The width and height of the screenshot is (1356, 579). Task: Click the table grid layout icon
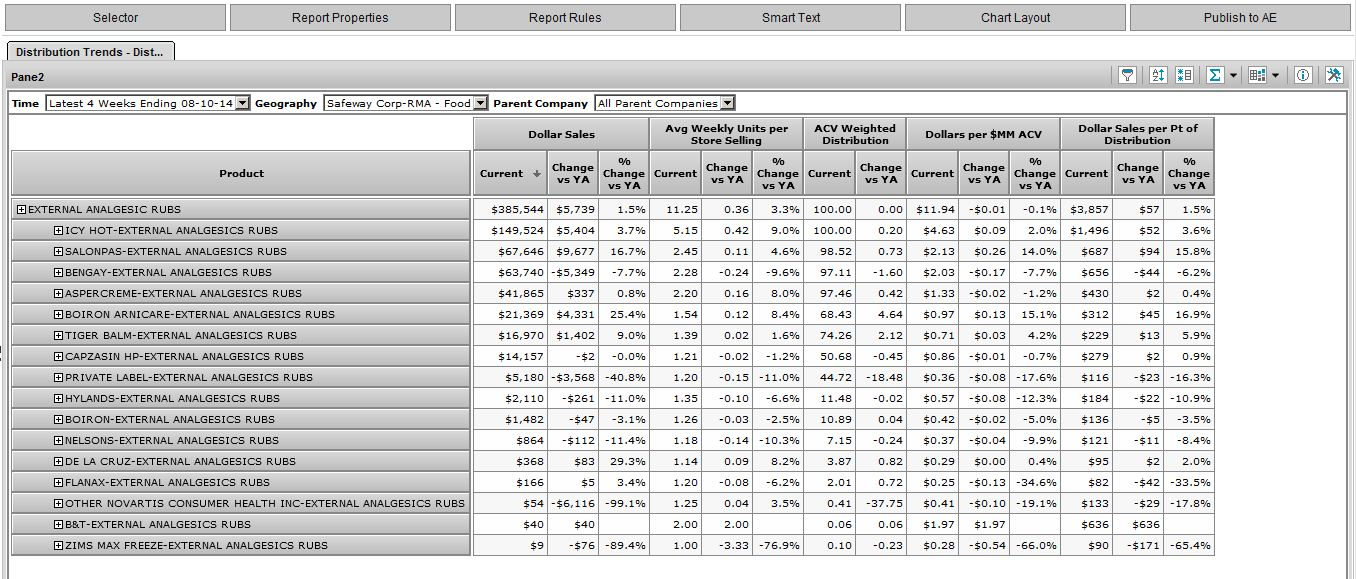(1256, 76)
